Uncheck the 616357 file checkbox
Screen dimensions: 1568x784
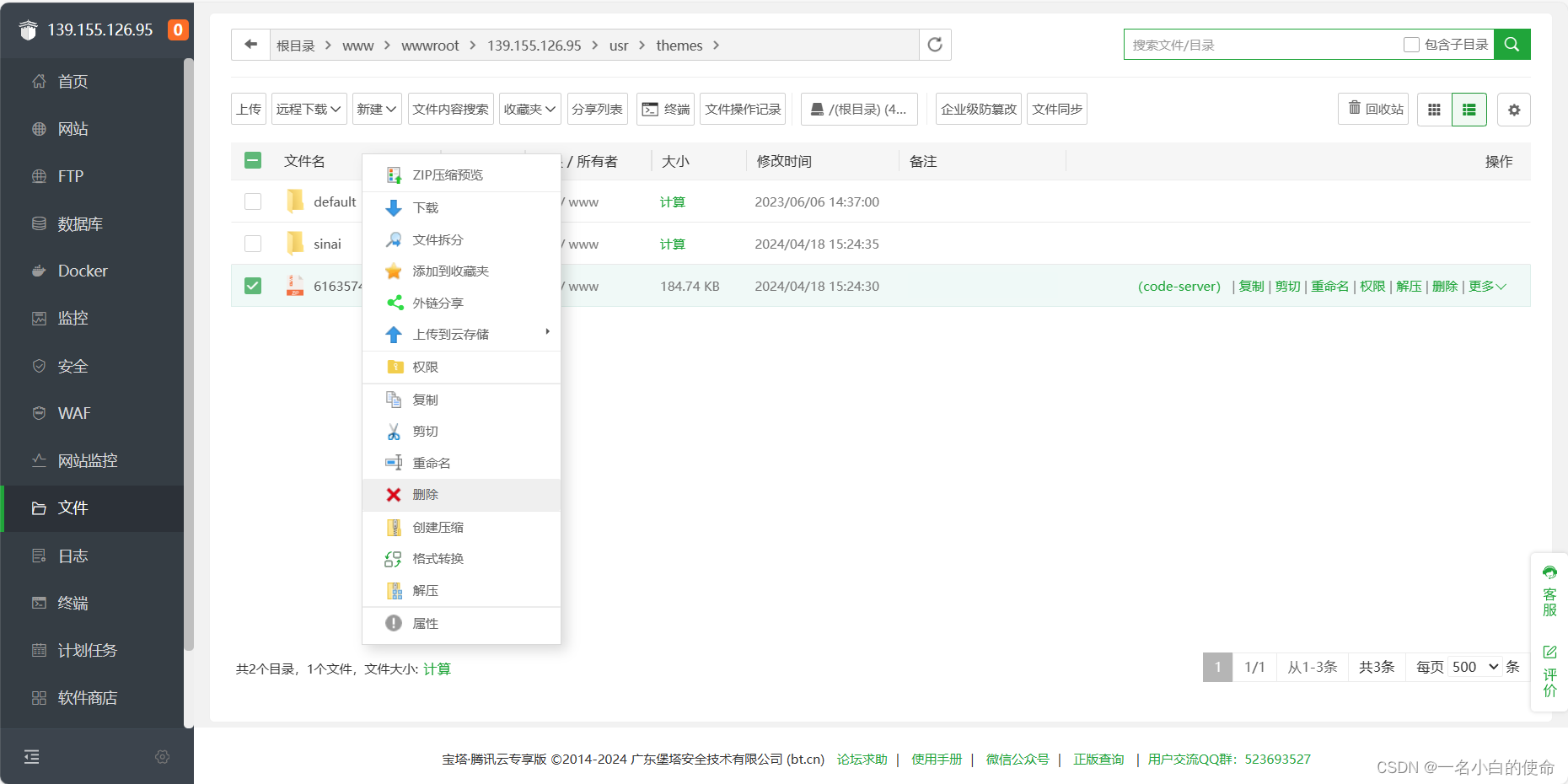(x=253, y=286)
